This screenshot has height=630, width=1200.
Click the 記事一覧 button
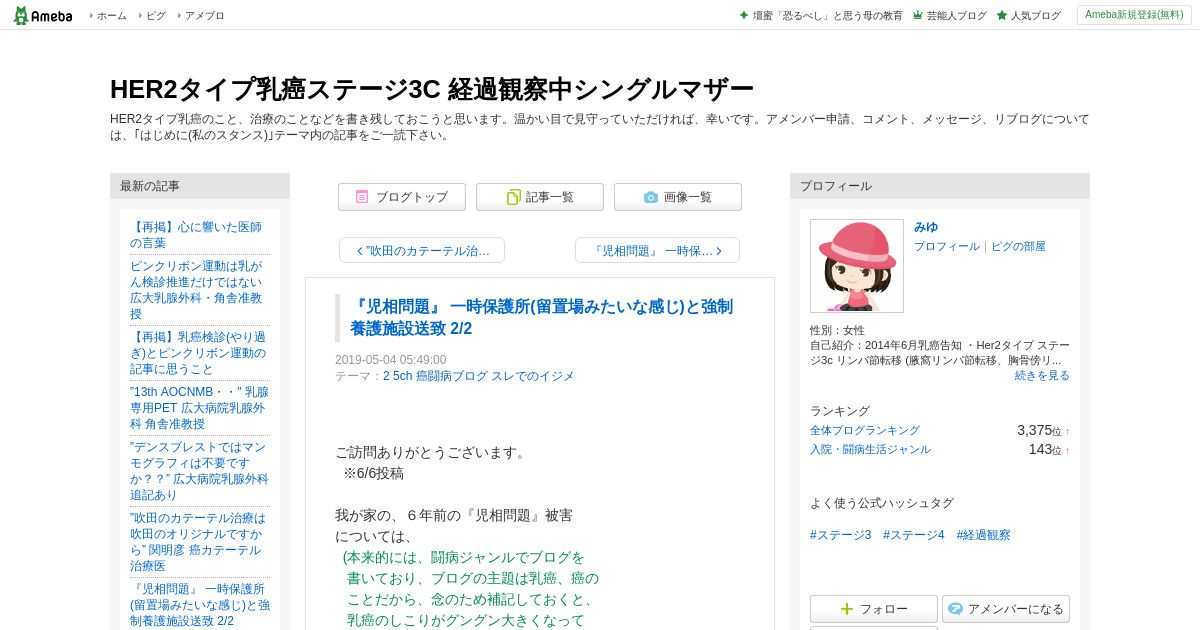(x=540, y=197)
